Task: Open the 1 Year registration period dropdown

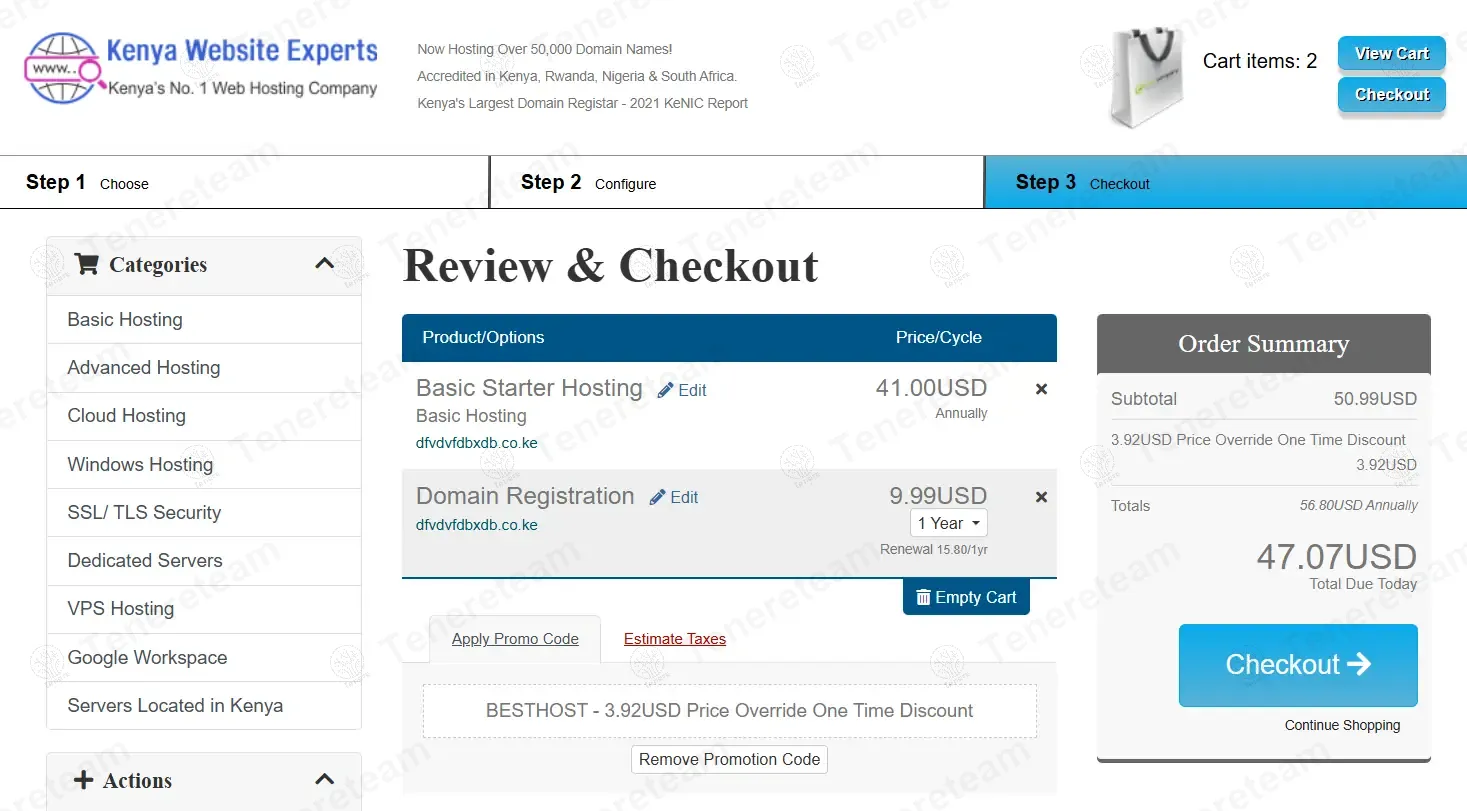Action: coord(948,523)
